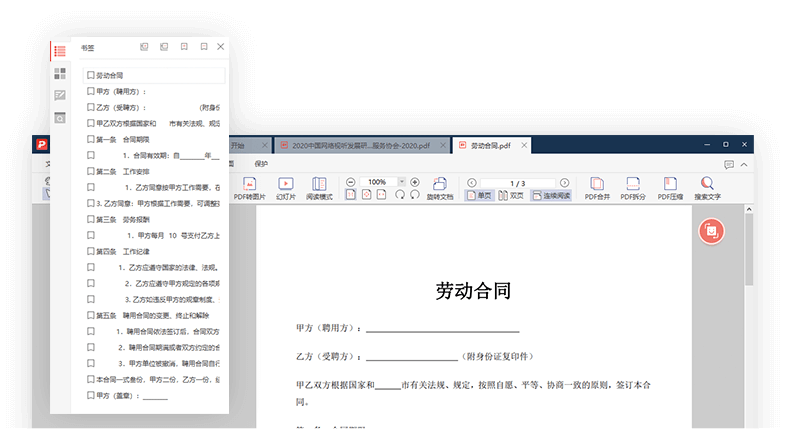Image resolution: width=785 pixels, height=429 pixels.
Task: Jump to 第二条 工作安排 bookmark
Action: [x=118, y=171]
